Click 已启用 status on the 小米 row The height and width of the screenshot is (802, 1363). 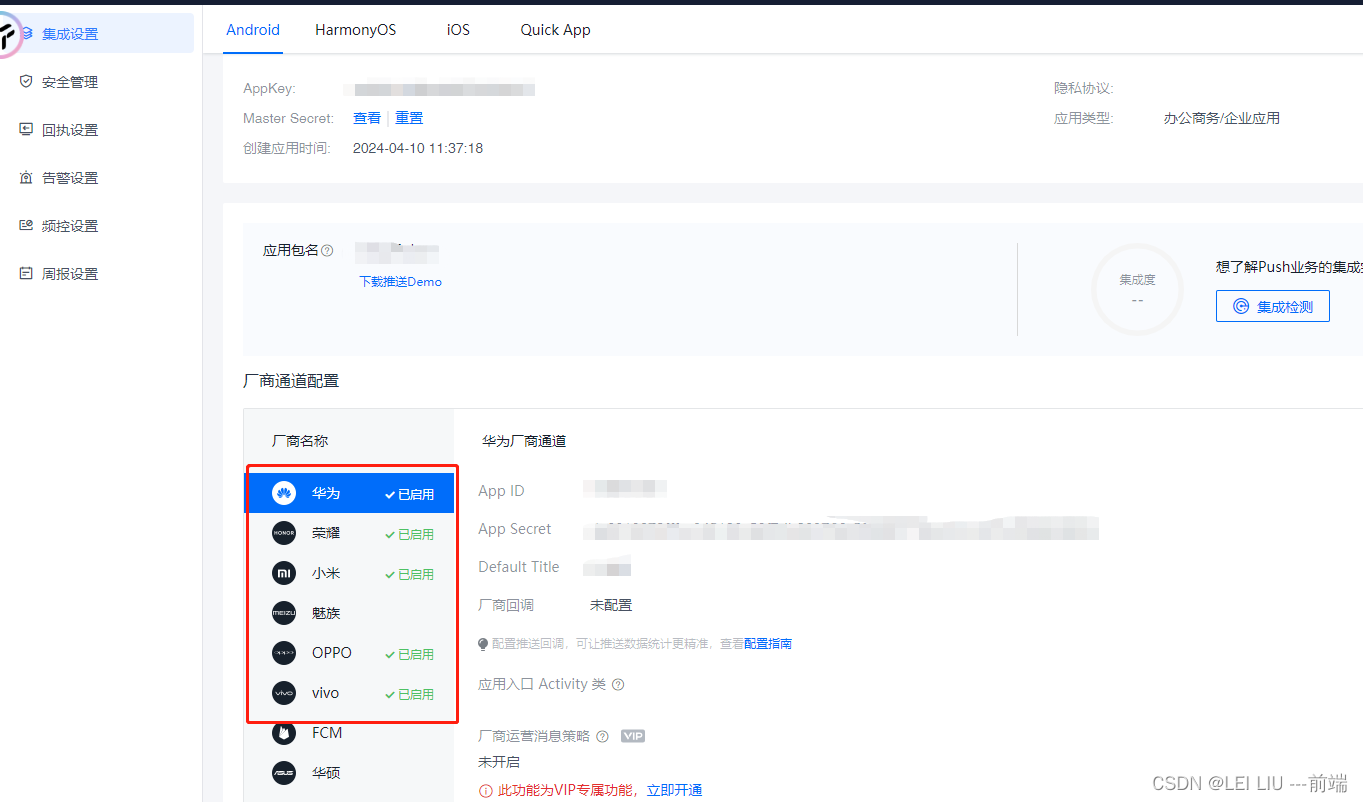click(x=410, y=575)
